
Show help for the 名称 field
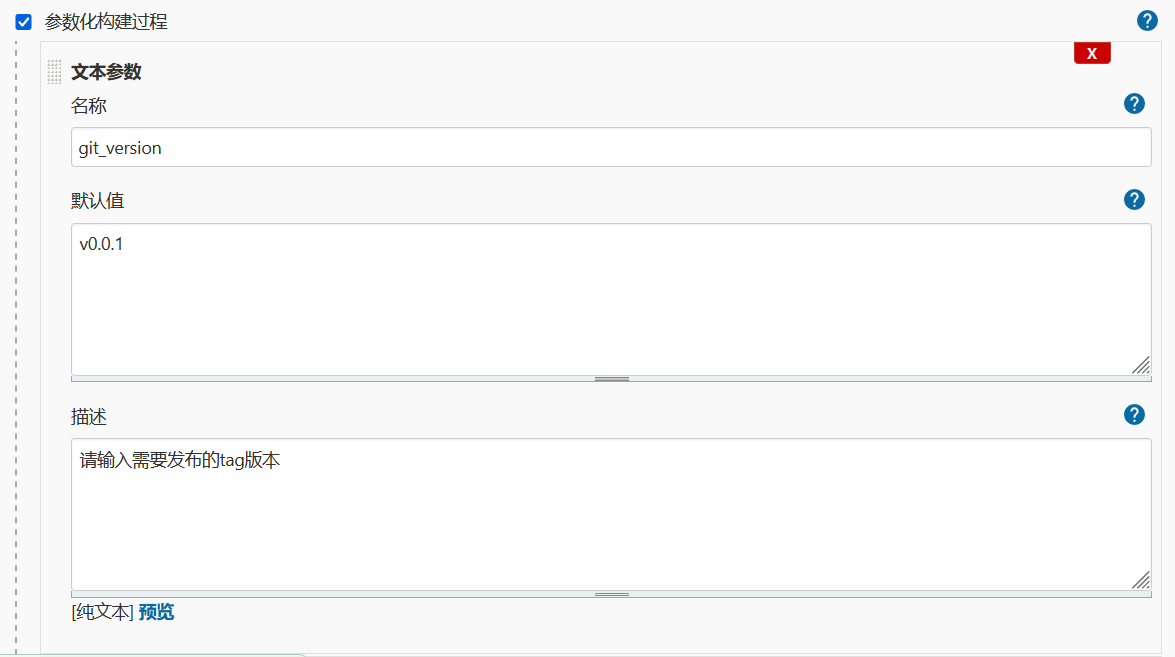(x=1134, y=103)
